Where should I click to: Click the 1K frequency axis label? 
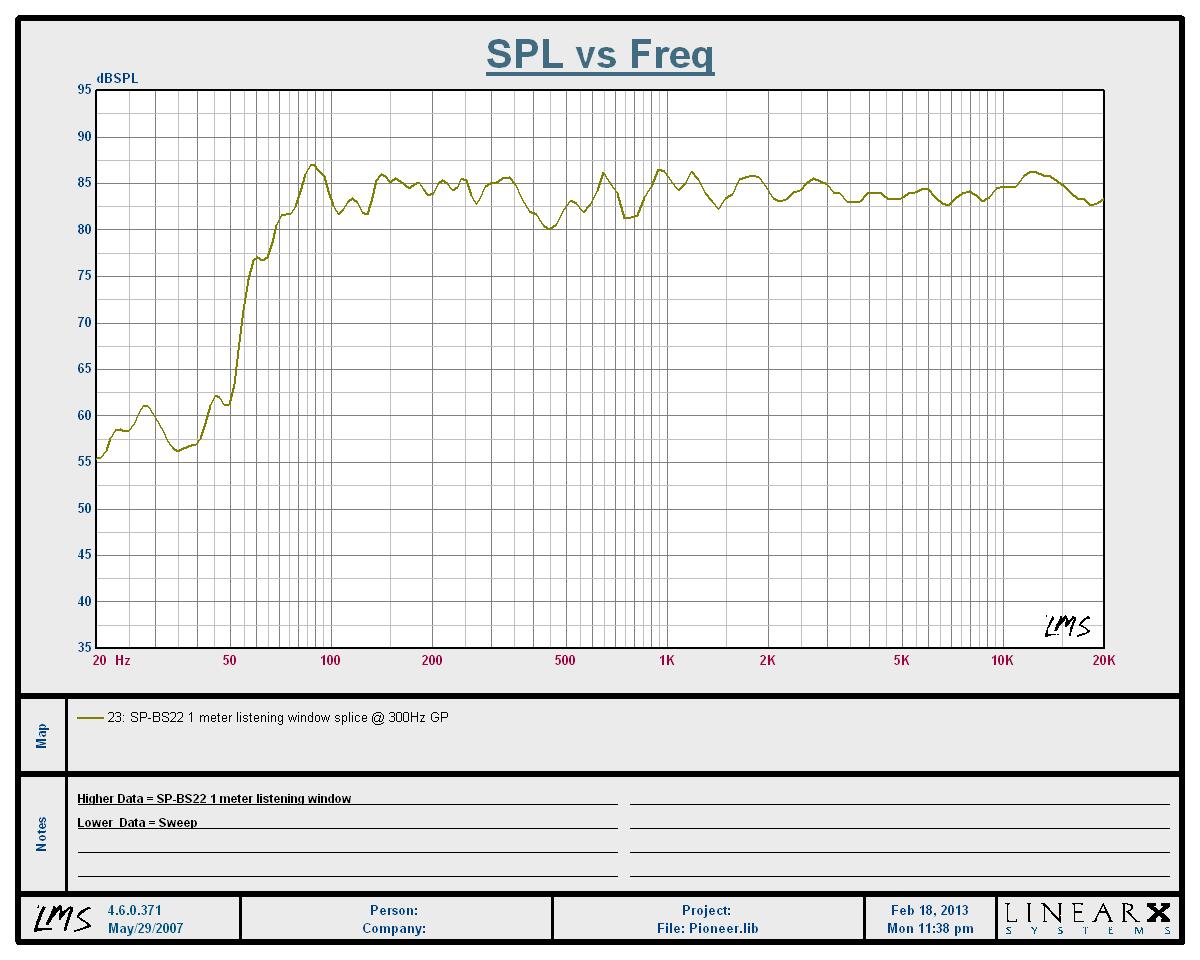click(666, 660)
